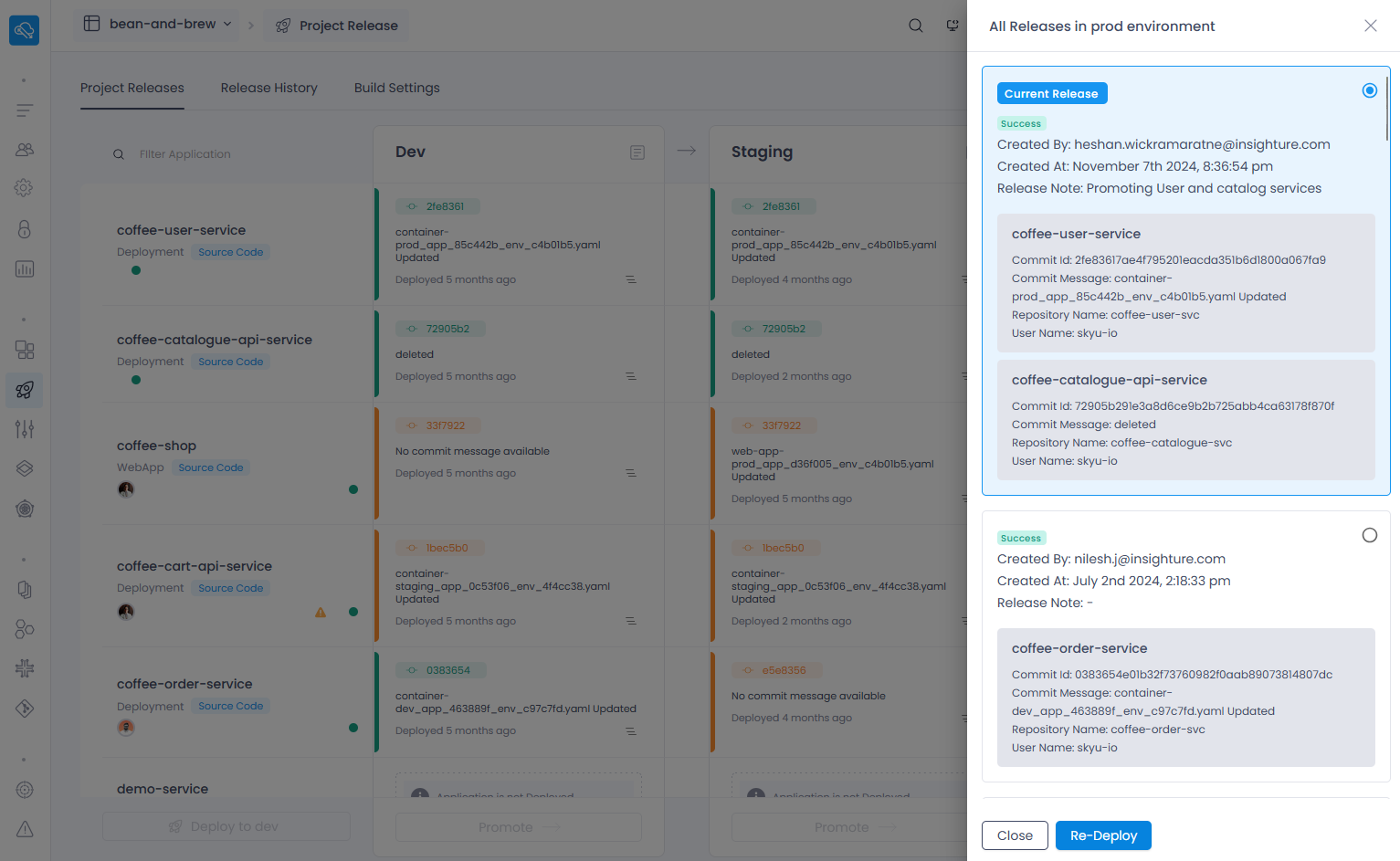
Task: Switch to the Project Releases tab
Action: (132, 88)
